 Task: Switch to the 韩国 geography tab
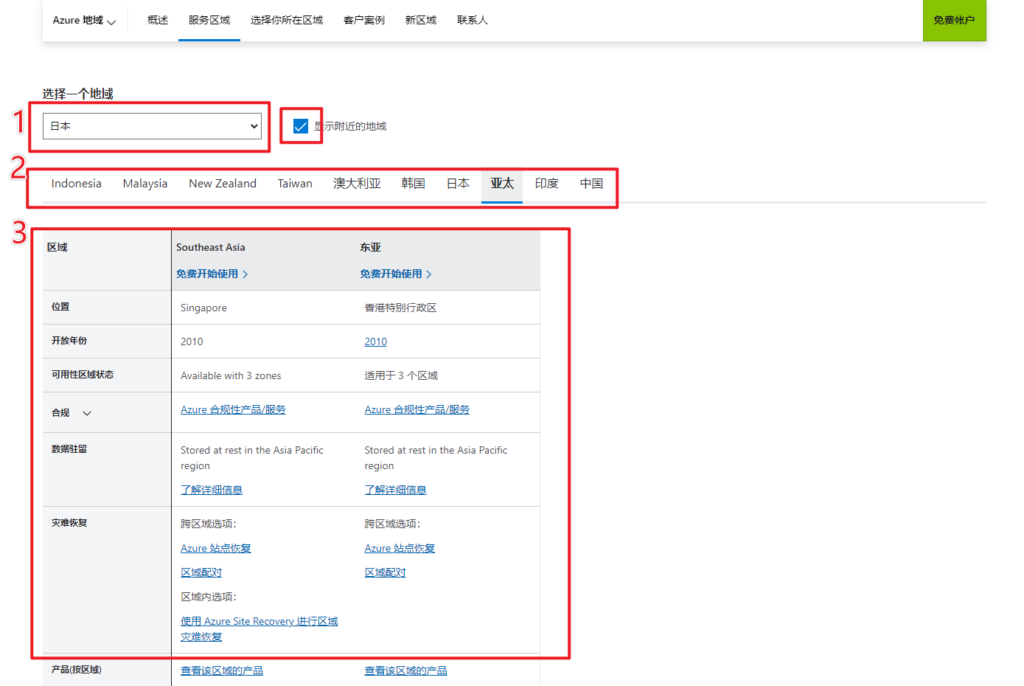coord(413,184)
